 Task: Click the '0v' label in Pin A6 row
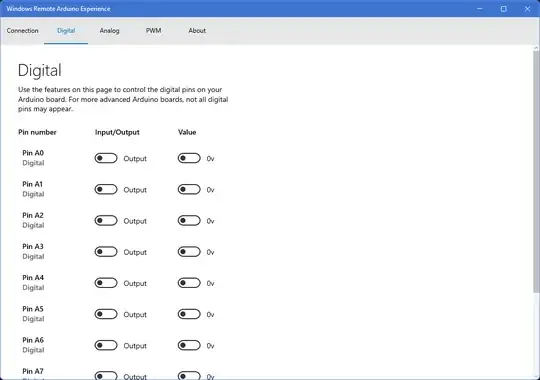click(210, 346)
